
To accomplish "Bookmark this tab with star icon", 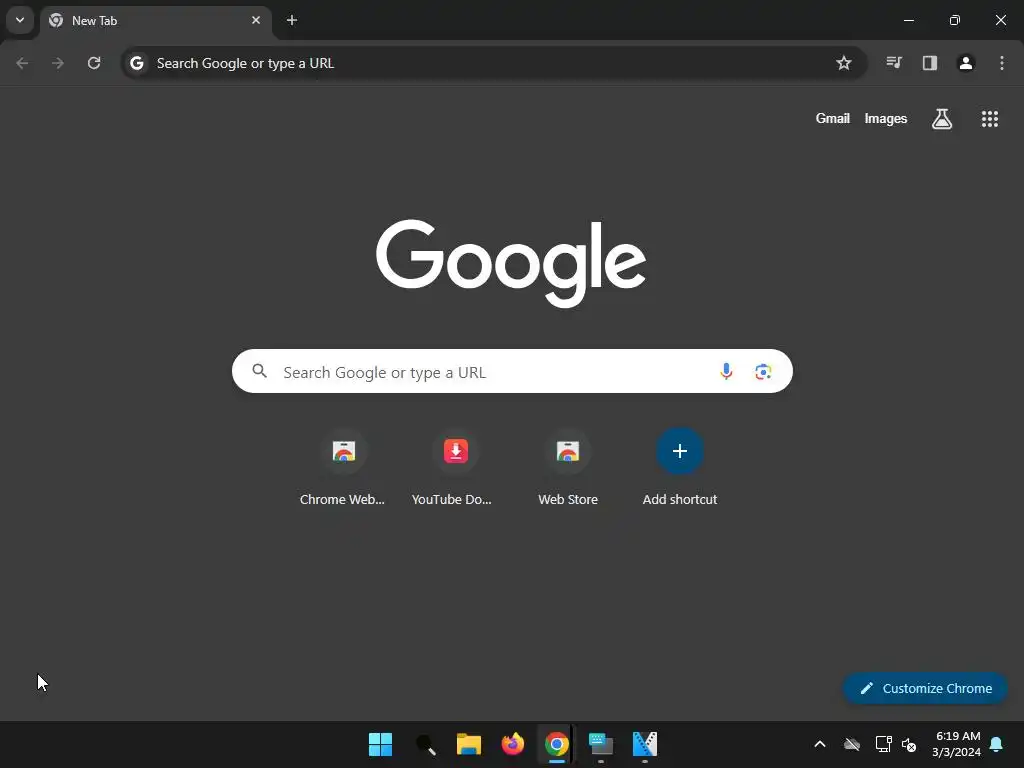I will tap(844, 63).
